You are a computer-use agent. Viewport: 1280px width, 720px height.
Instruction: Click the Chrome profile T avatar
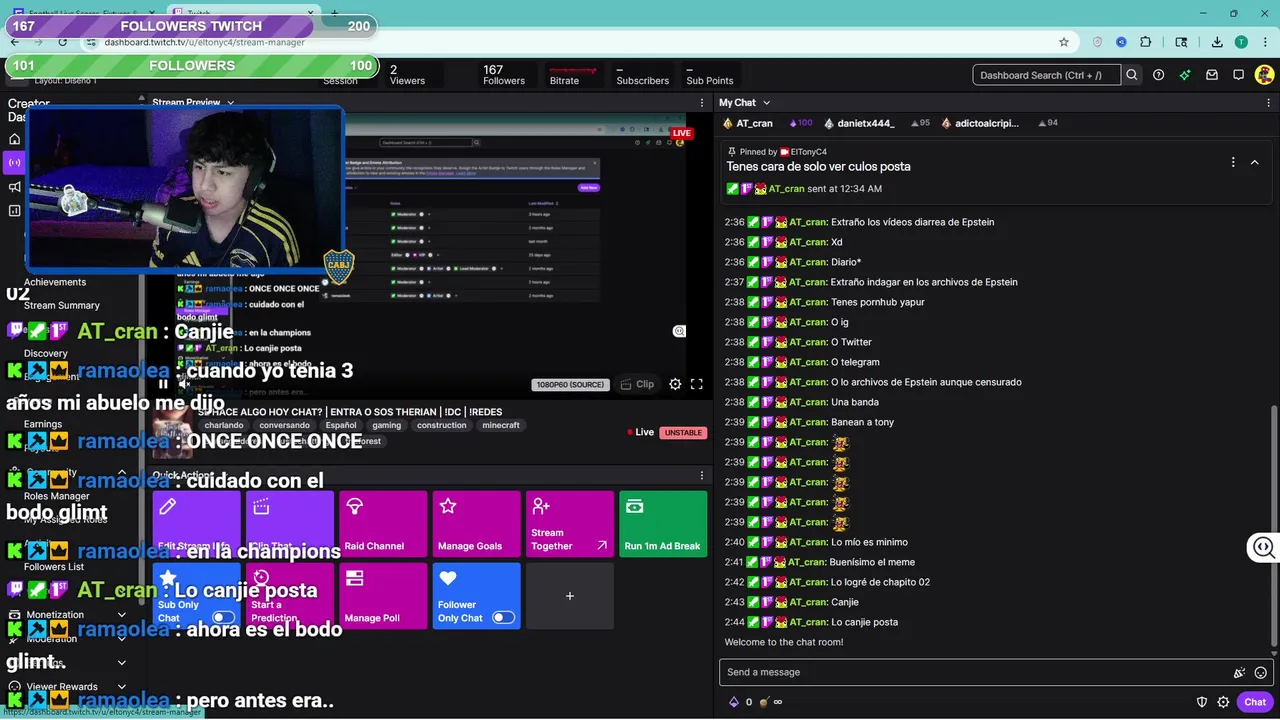[1241, 42]
